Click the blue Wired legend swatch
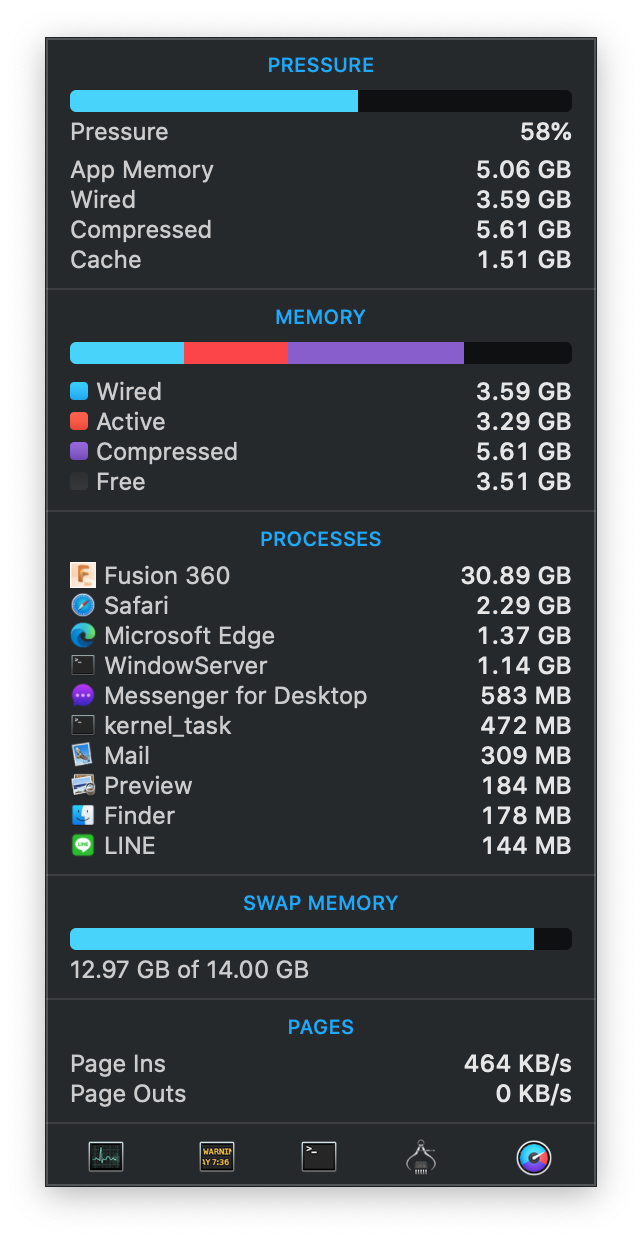 [79, 392]
